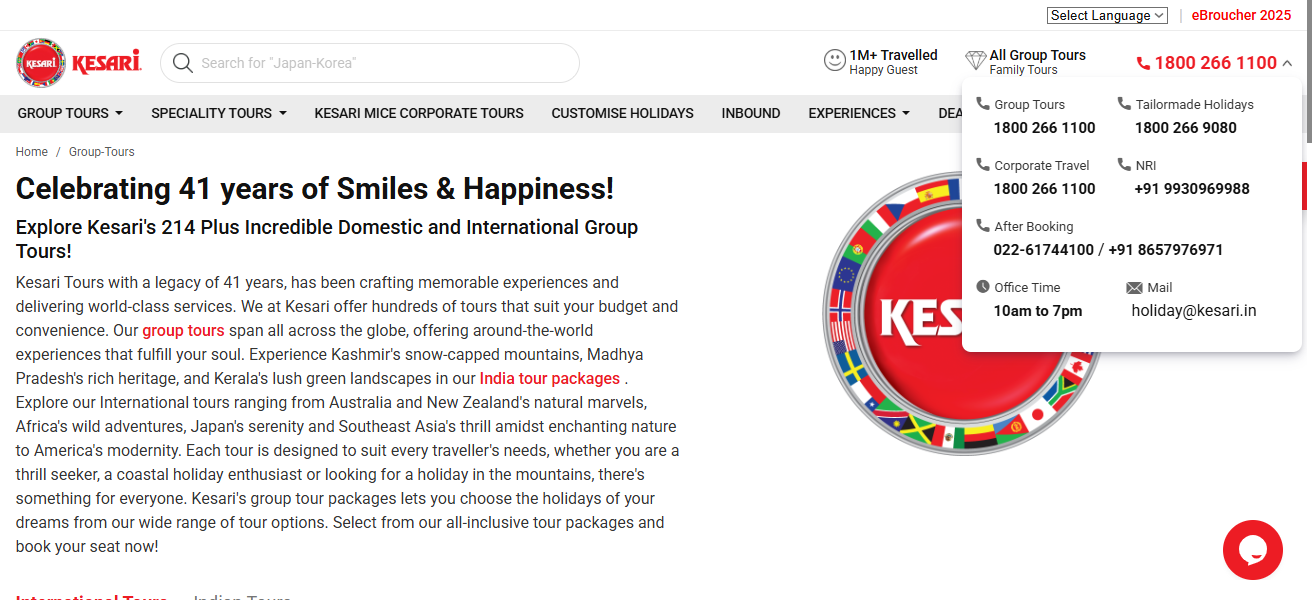Select INBOUND from the navigation bar
This screenshot has height=600, width=1312.
pos(751,113)
